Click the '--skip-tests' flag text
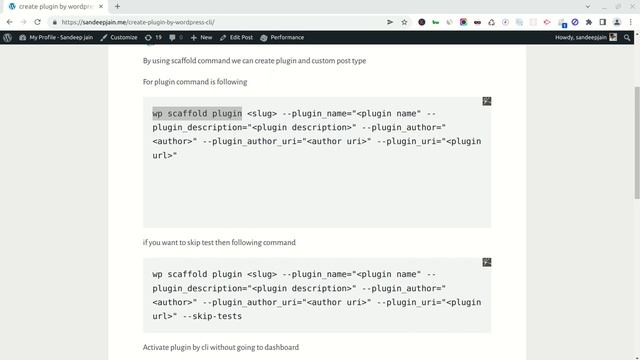Image resolution: width=640 pixels, height=360 pixels. coord(212,316)
